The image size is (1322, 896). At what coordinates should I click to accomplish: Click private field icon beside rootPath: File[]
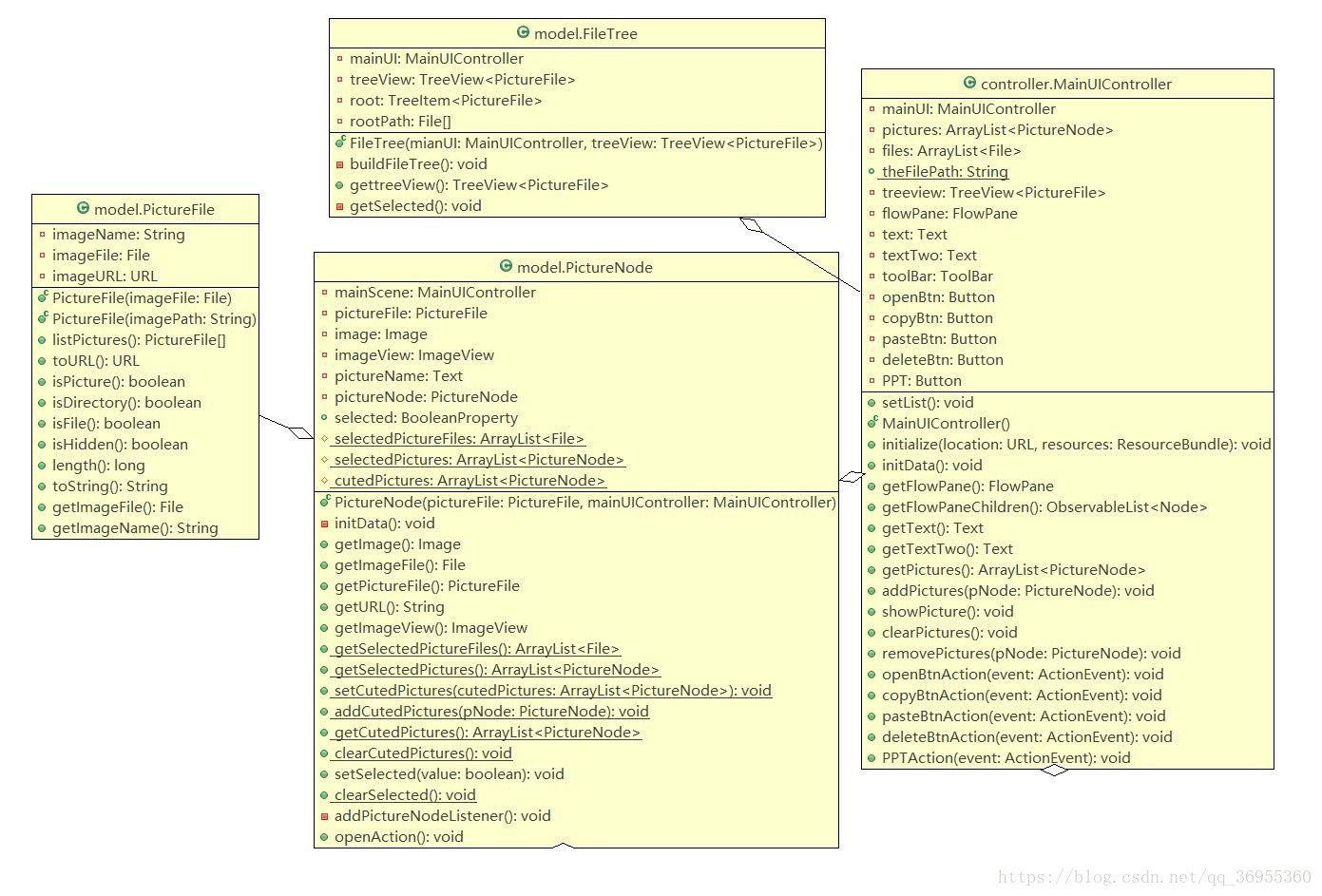340,122
